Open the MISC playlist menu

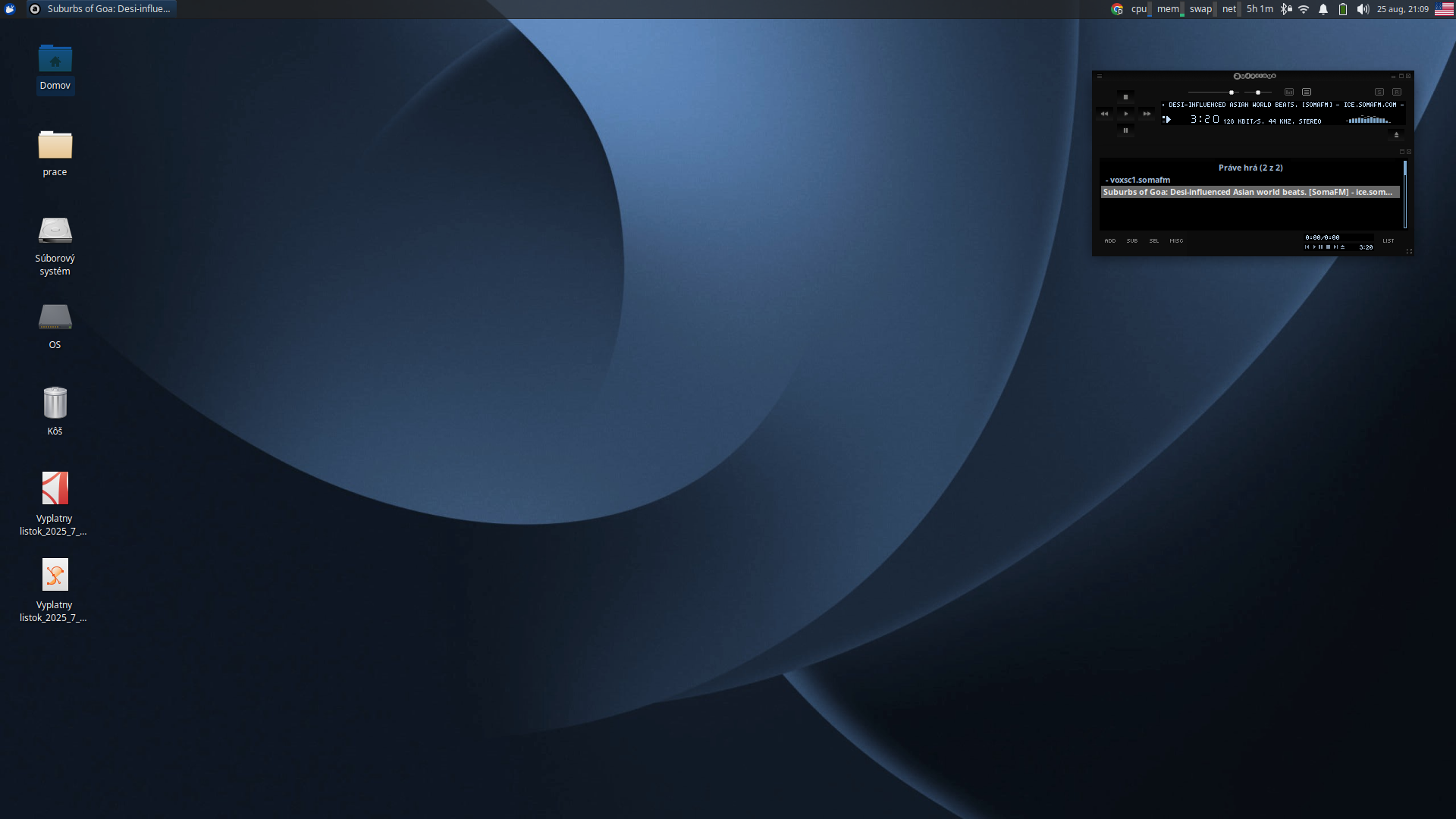pyautogui.click(x=1176, y=241)
